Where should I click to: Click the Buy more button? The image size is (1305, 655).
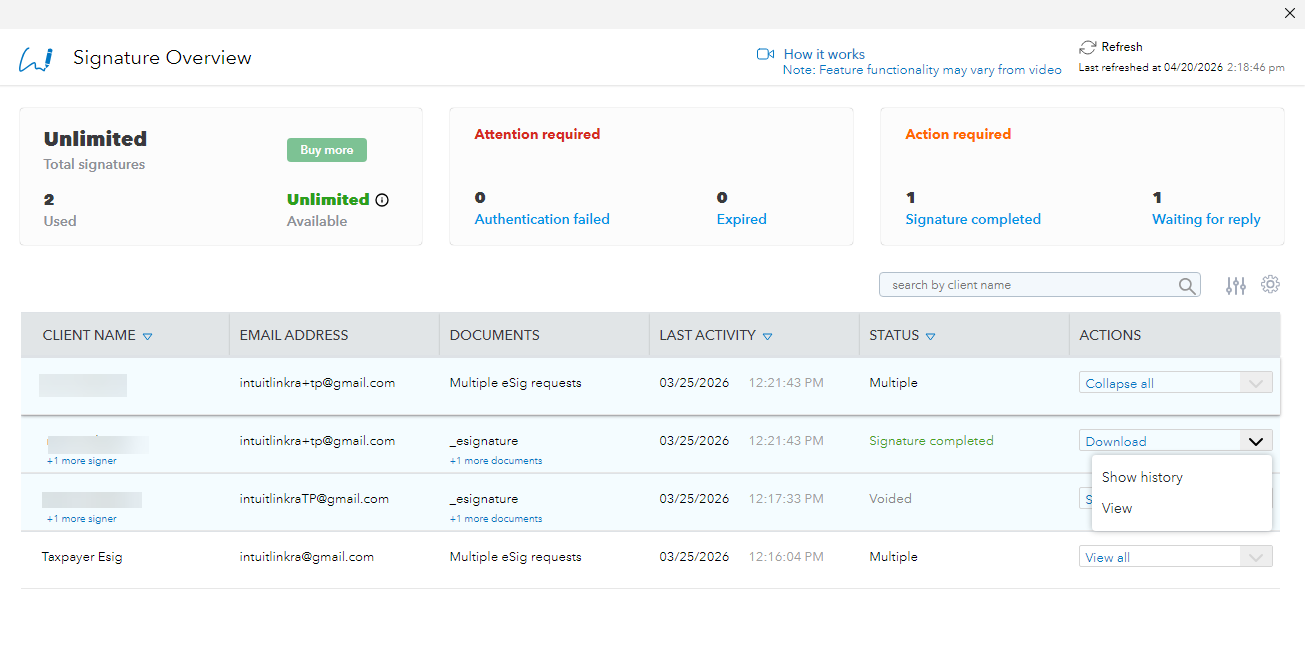(327, 150)
